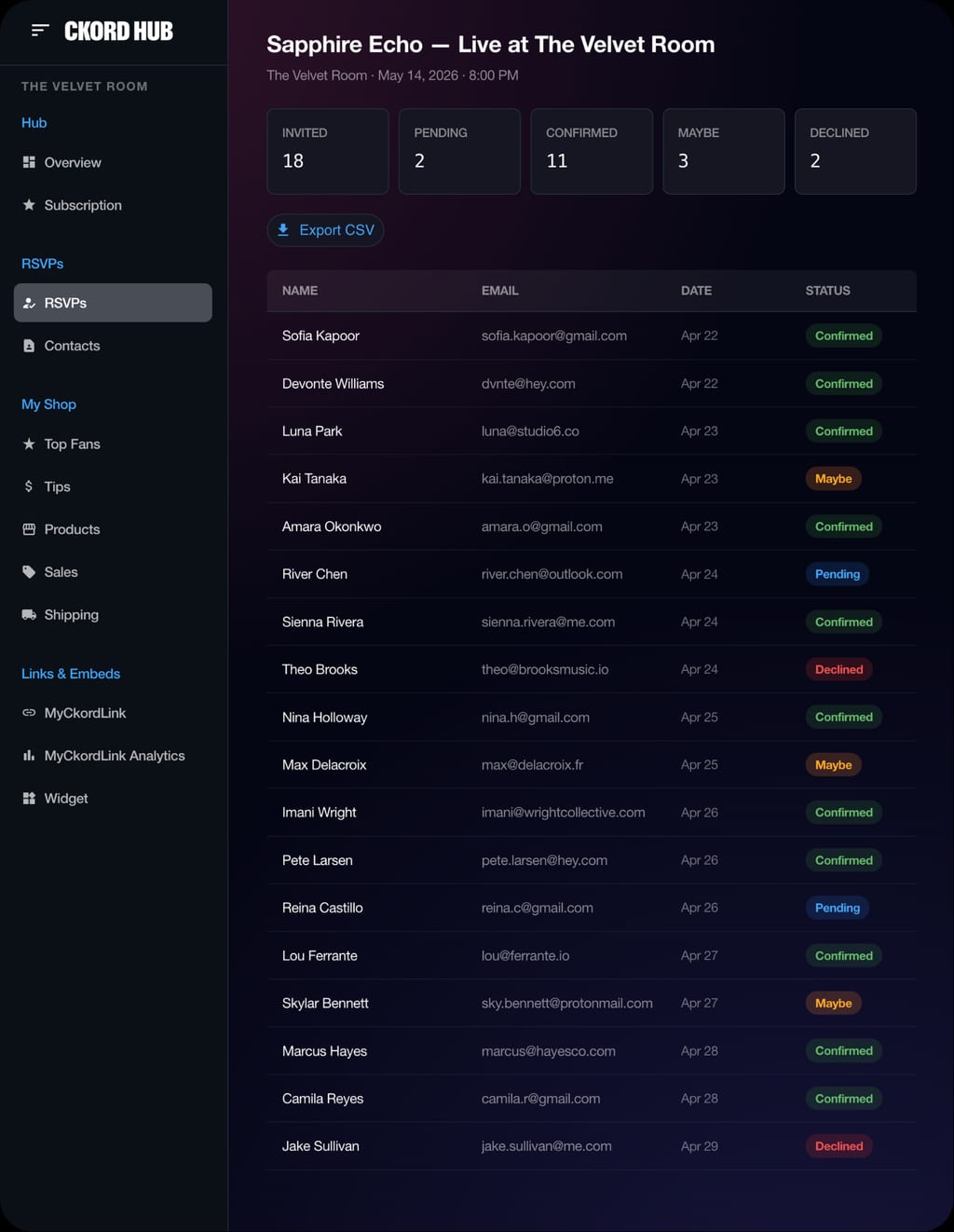Image resolution: width=954 pixels, height=1232 pixels.
Task: Click the Tips dollar sign icon
Action: [x=29, y=486]
